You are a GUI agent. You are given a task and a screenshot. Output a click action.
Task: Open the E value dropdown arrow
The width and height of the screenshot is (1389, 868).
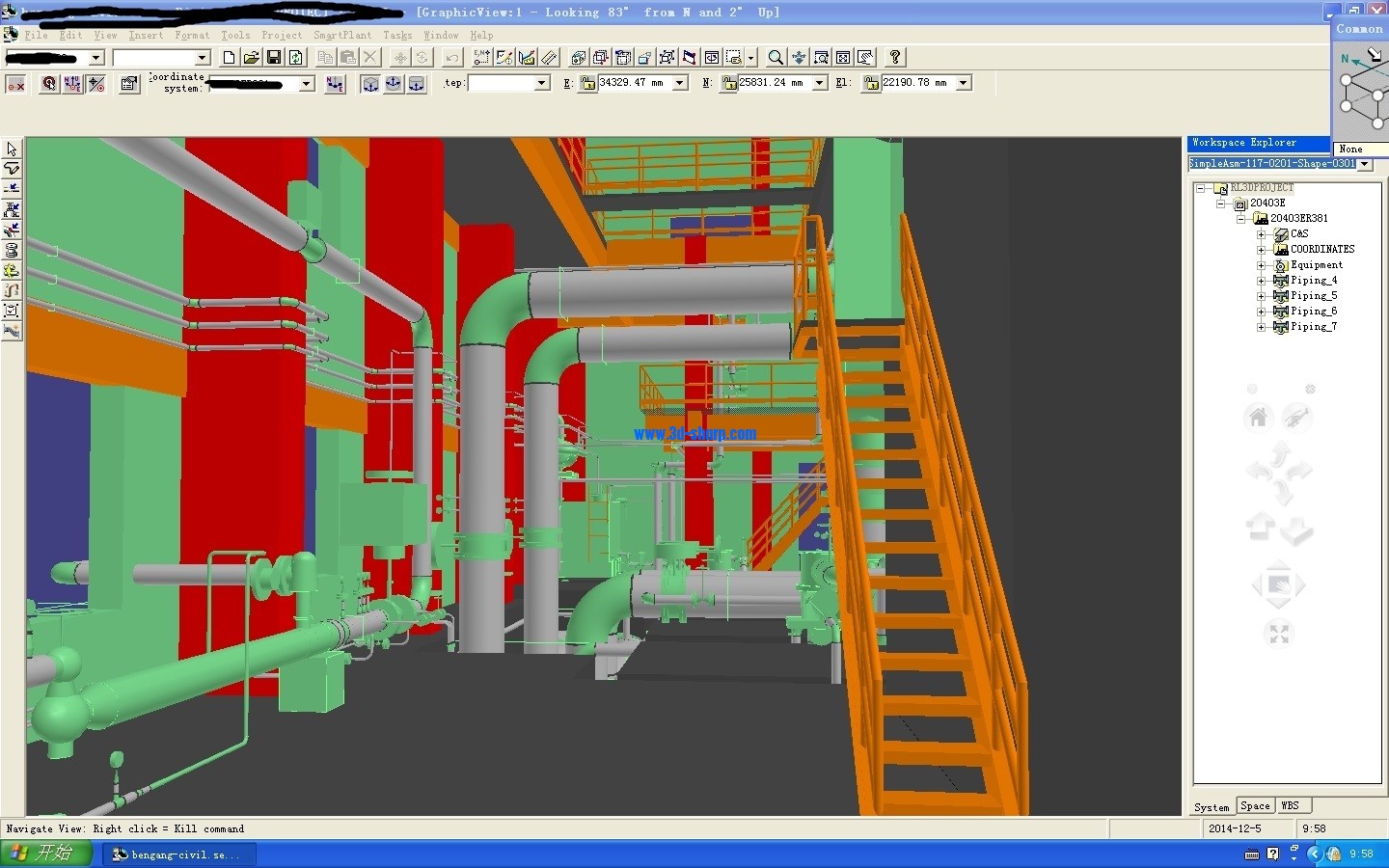pos(680,84)
